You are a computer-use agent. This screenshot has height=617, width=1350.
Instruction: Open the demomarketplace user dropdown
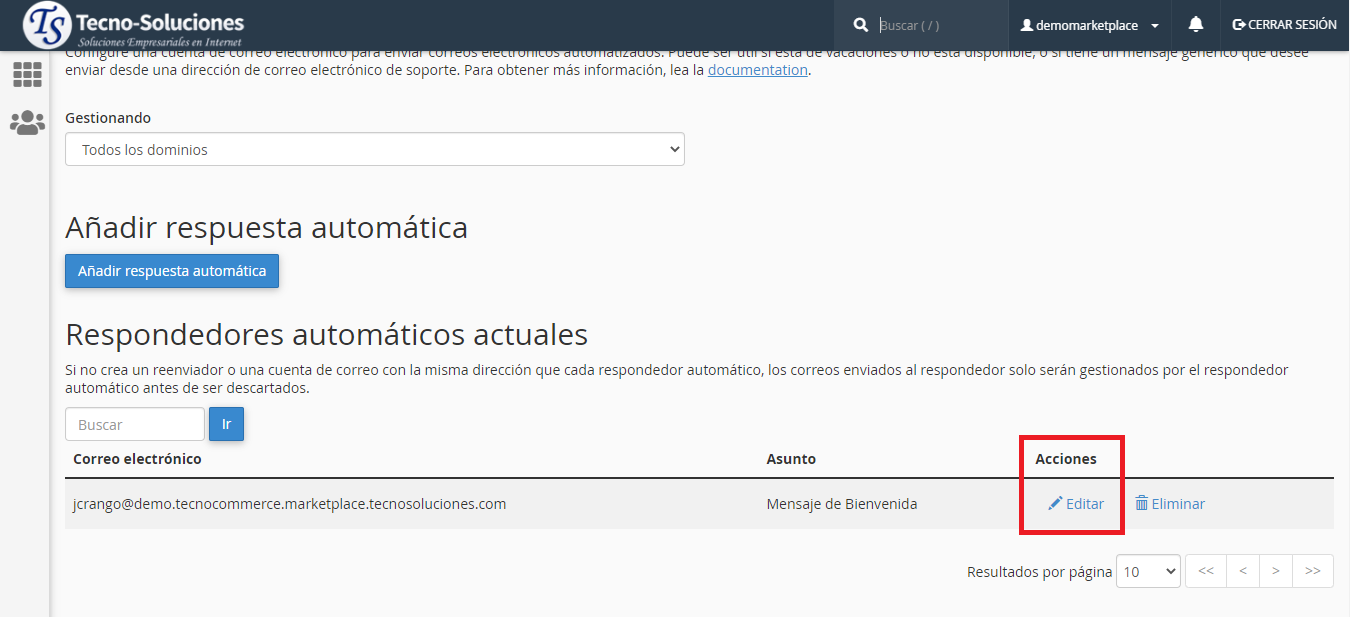point(1088,25)
